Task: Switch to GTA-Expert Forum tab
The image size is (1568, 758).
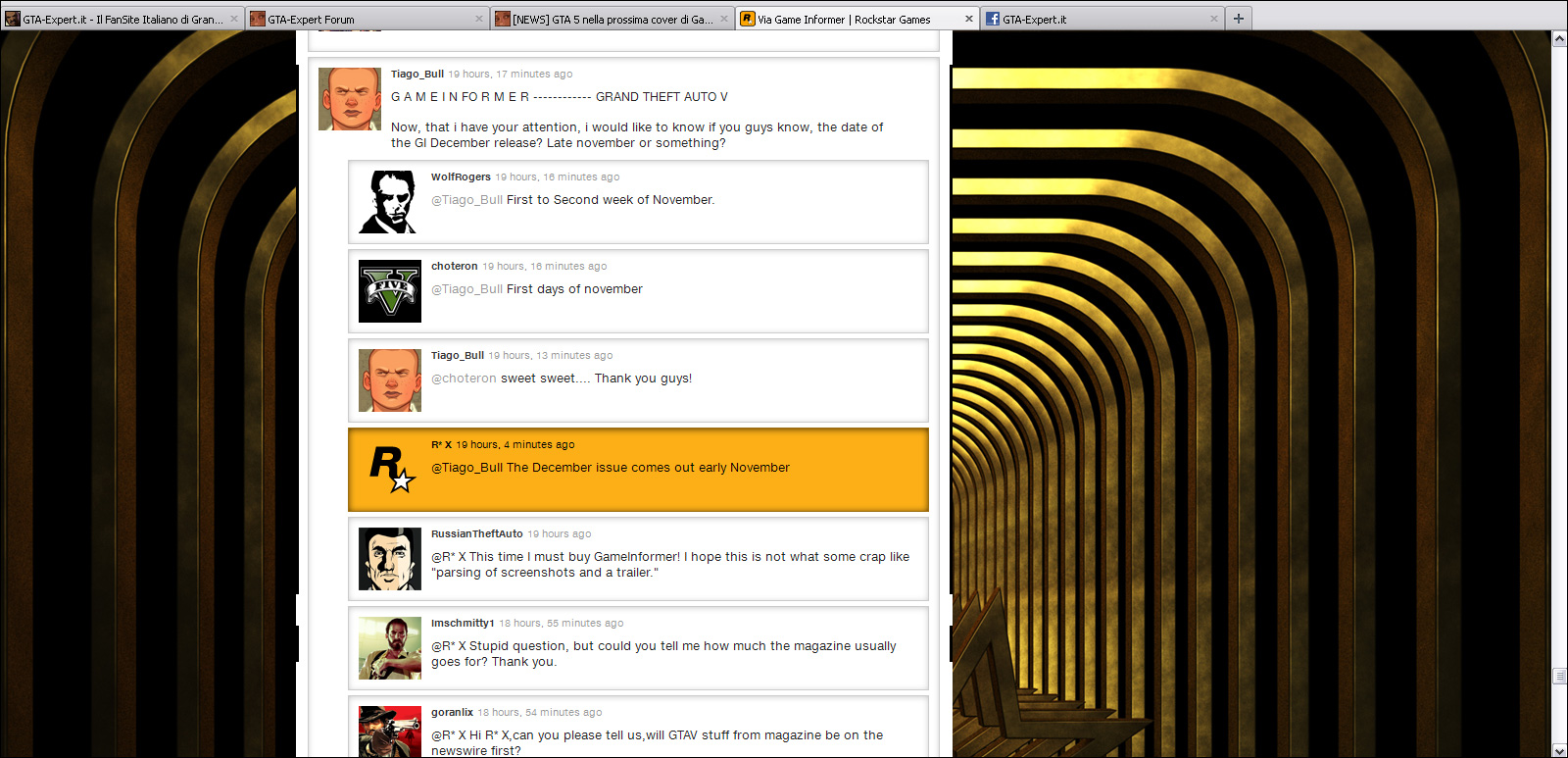Action: (367, 19)
